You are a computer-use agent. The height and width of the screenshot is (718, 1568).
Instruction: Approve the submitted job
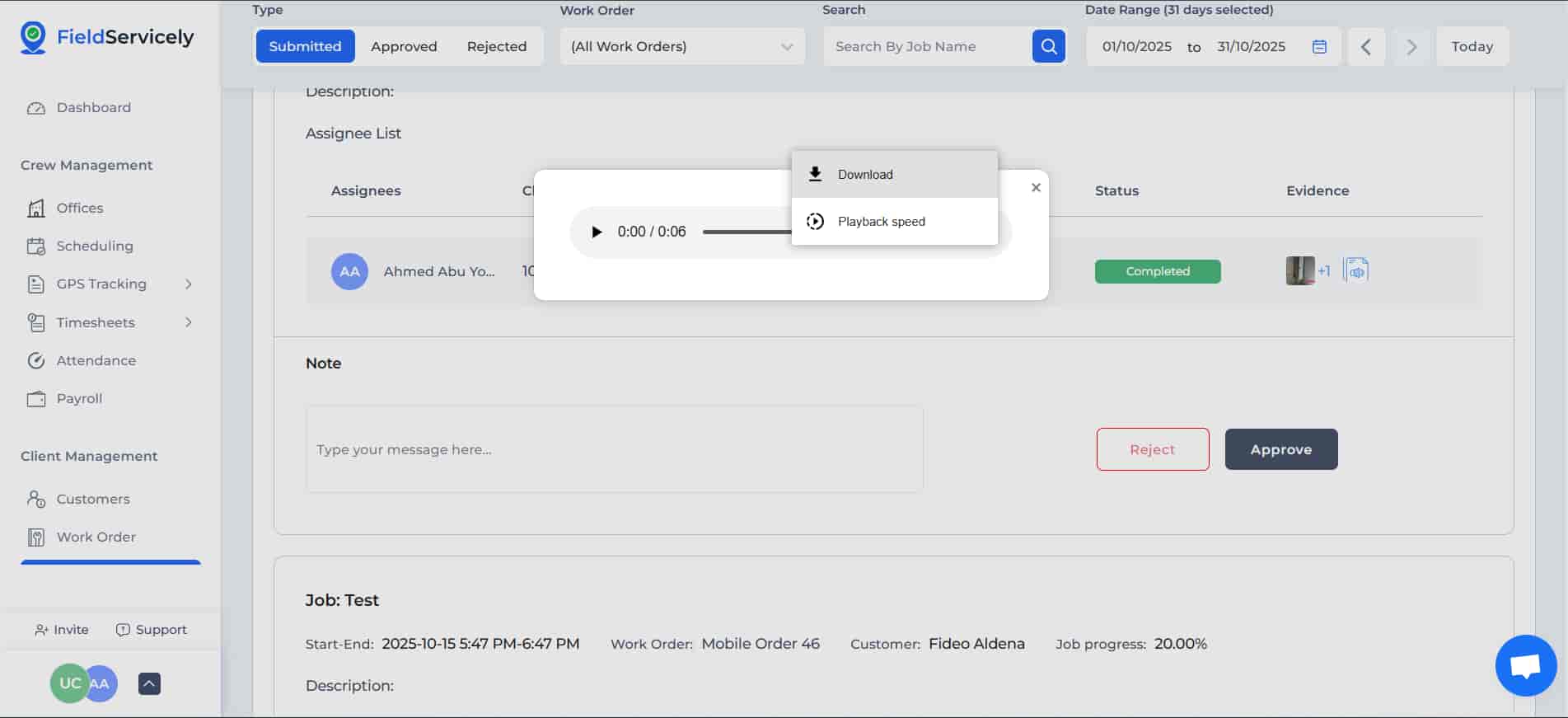pos(1281,449)
